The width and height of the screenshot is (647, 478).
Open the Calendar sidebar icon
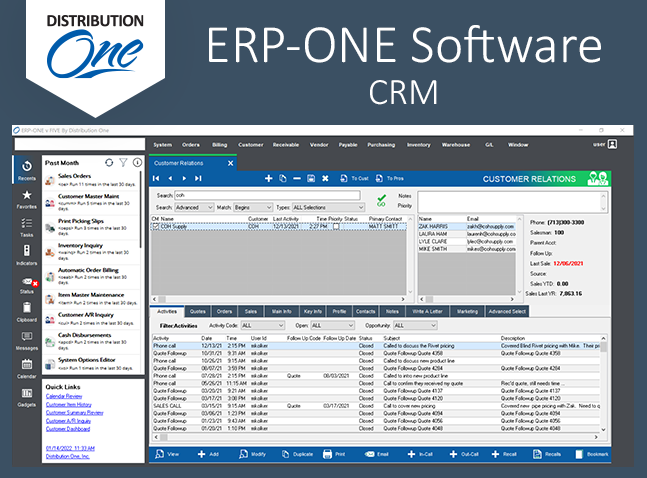click(x=27, y=368)
